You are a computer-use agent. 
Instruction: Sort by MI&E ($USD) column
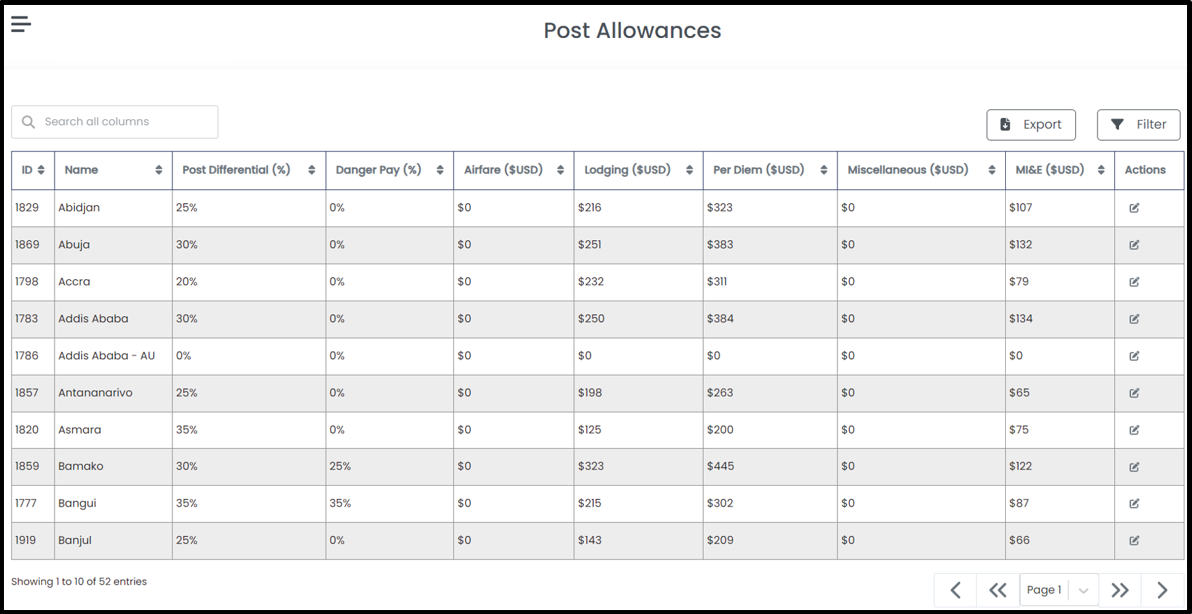click(x=1060, y=170)
